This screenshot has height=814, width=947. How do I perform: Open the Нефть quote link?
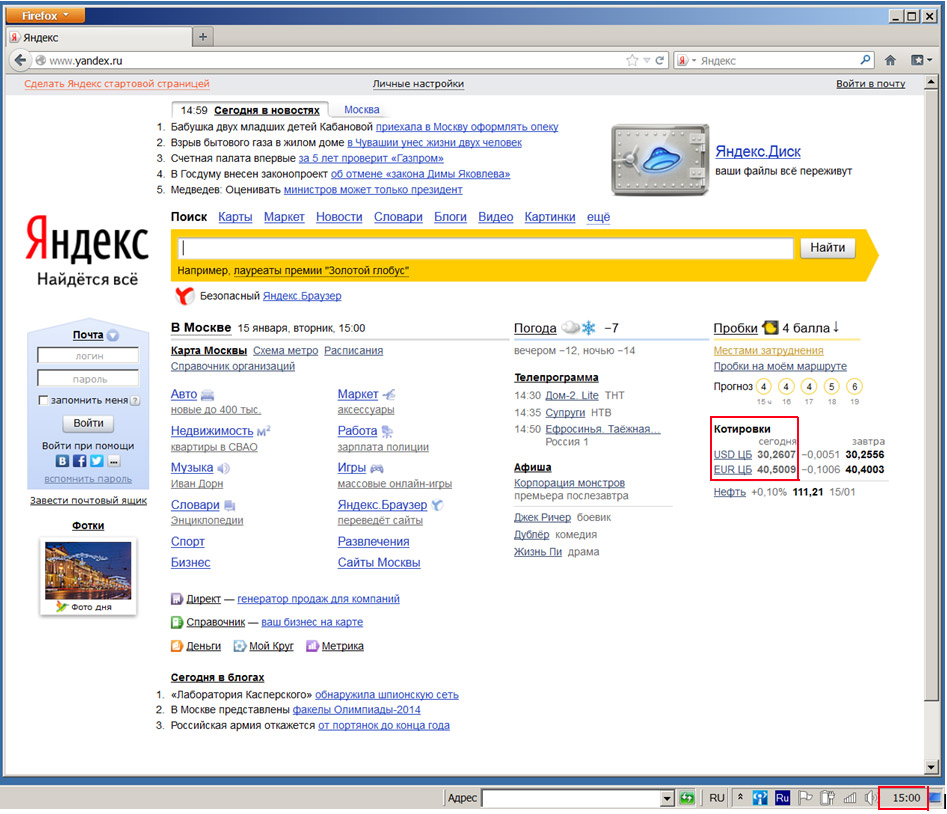[730, 492]
